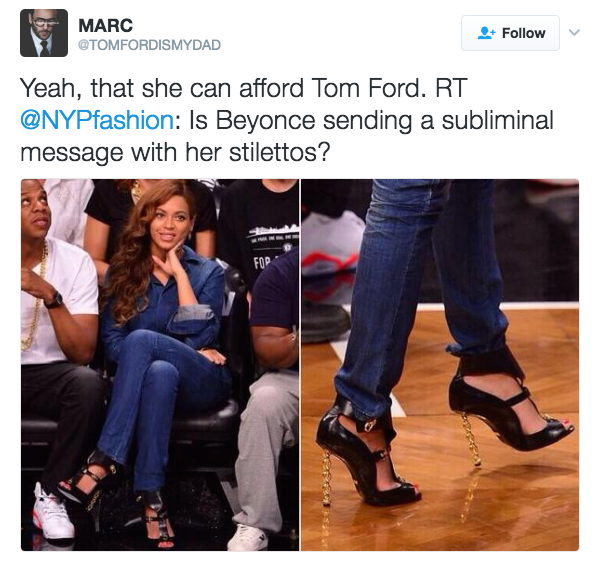Click the add-person icon inside Follow

(487, 33)
